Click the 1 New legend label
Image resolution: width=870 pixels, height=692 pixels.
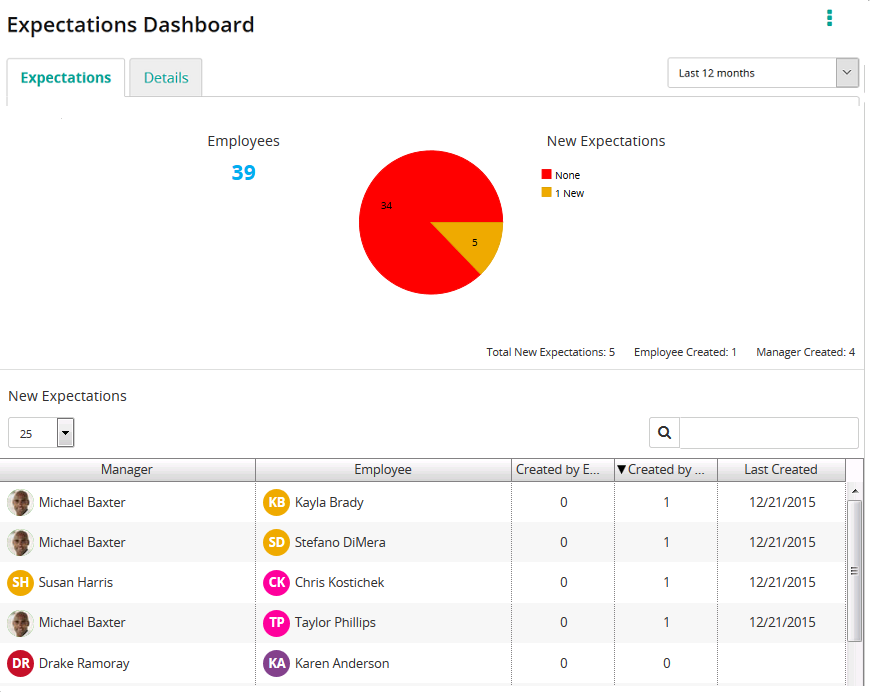[570, 193]
